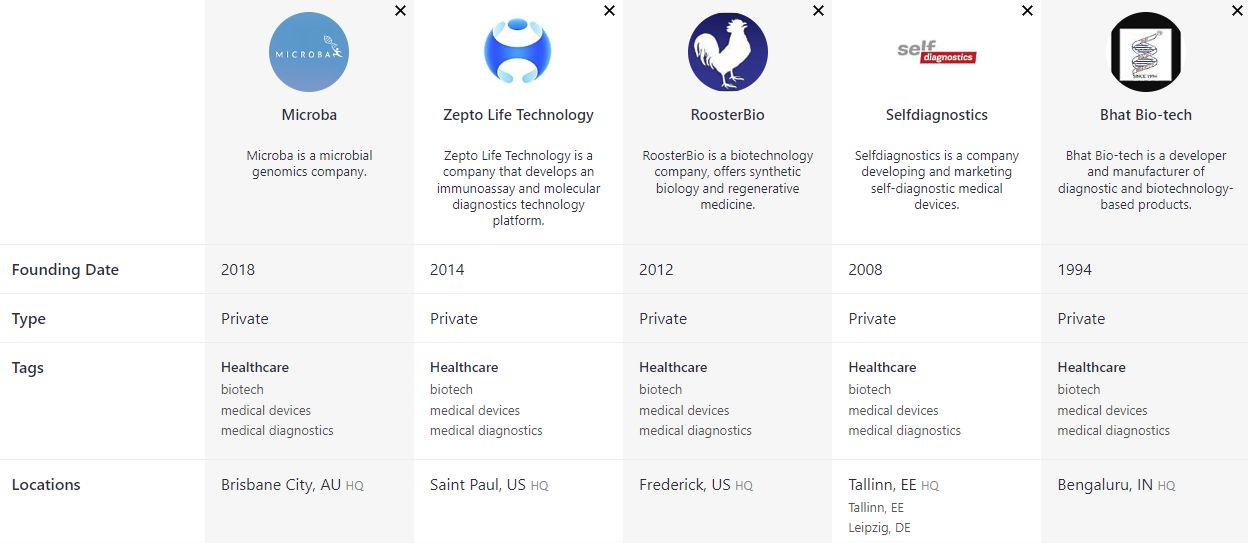
Task: Click medical diagnostics tag under RoosterBio
Action: click(695, 431)
